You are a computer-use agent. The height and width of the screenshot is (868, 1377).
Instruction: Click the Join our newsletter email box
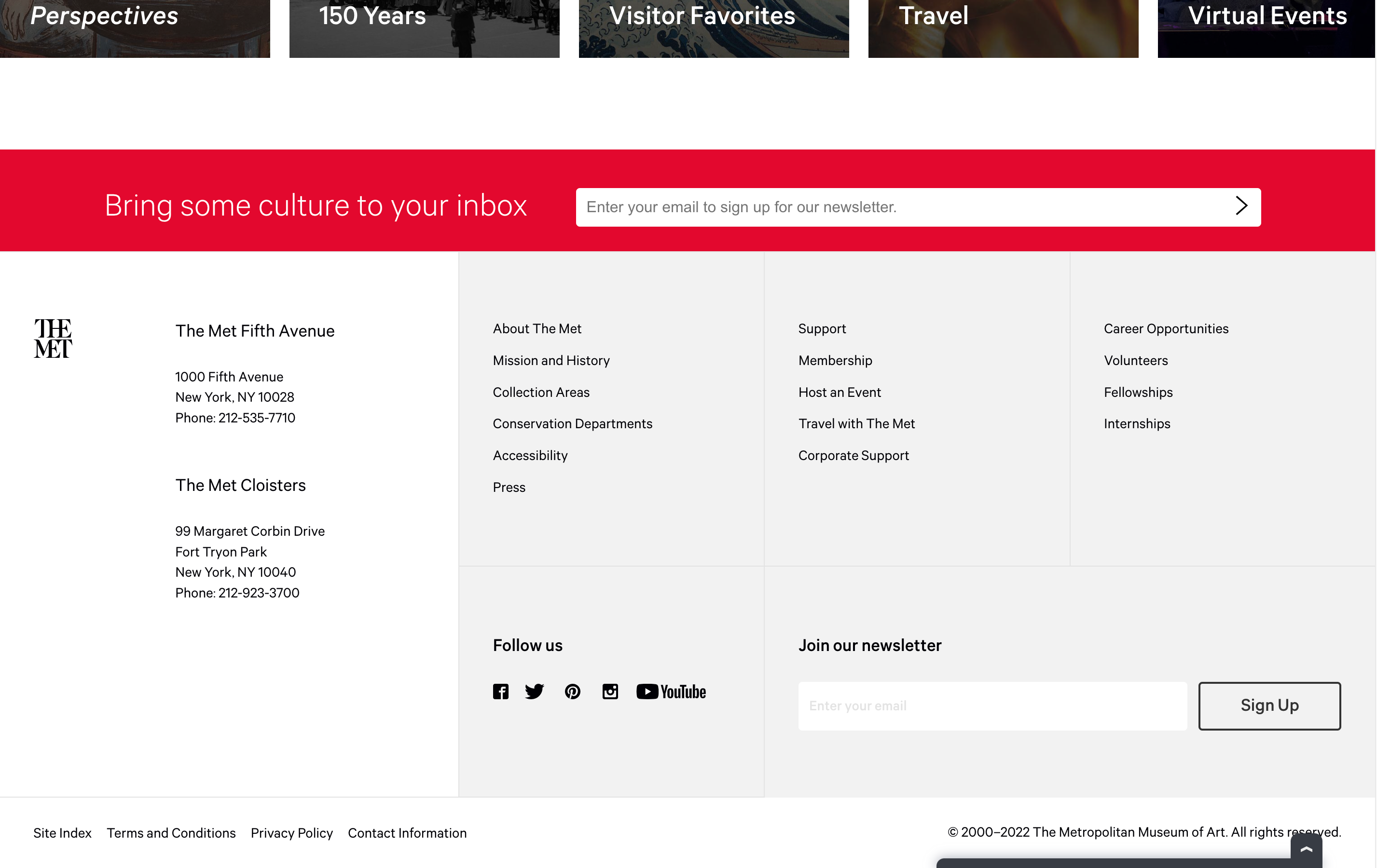point(992,705)
